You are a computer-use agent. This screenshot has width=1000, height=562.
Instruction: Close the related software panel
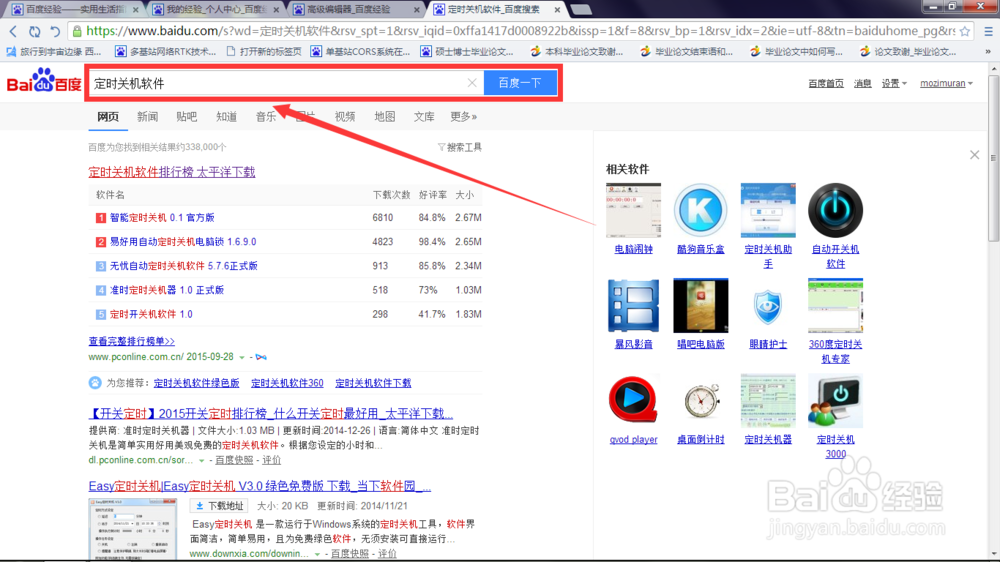(974, 155)
